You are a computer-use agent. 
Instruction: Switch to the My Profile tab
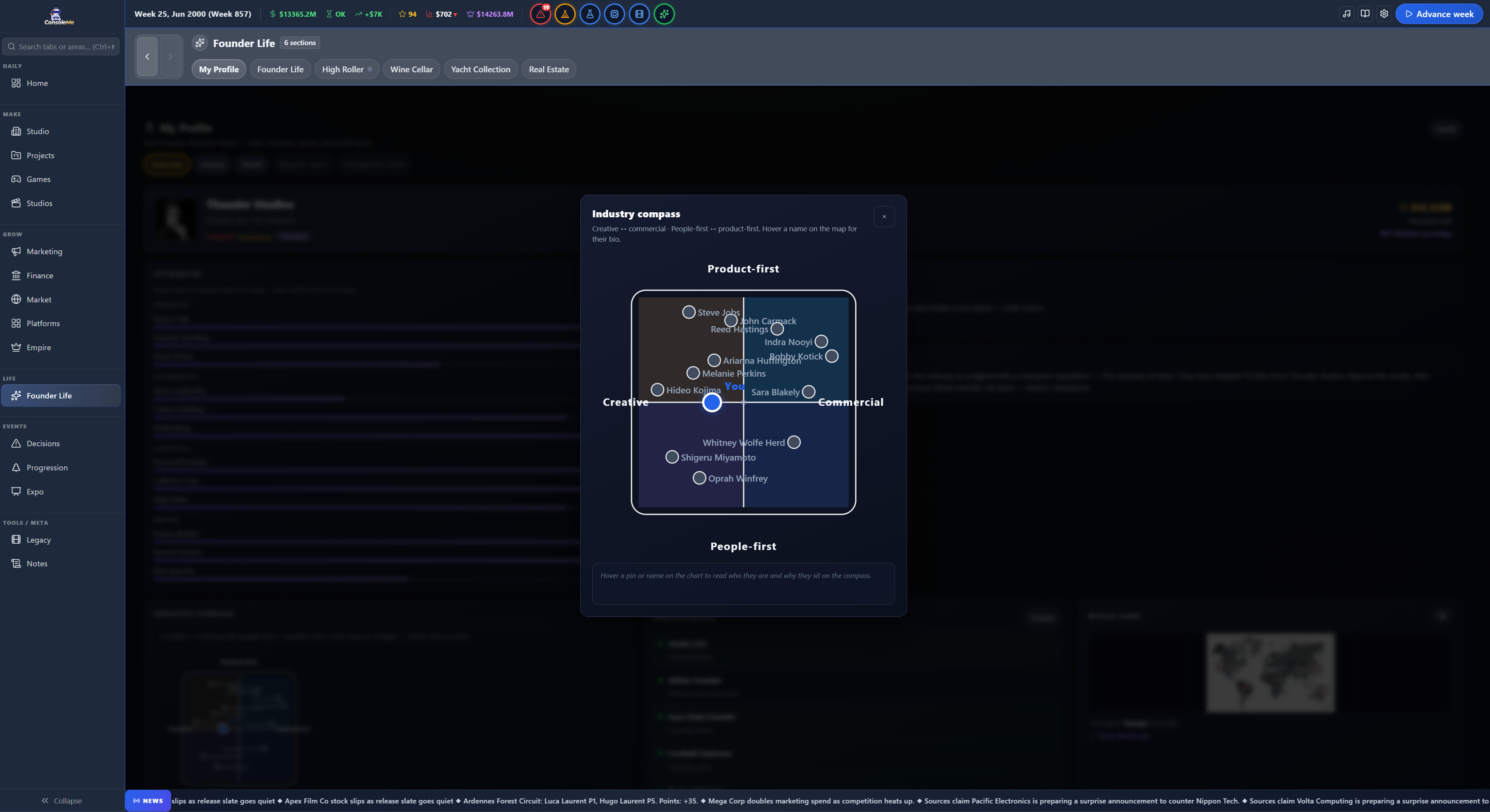click(x=219, y=69)
